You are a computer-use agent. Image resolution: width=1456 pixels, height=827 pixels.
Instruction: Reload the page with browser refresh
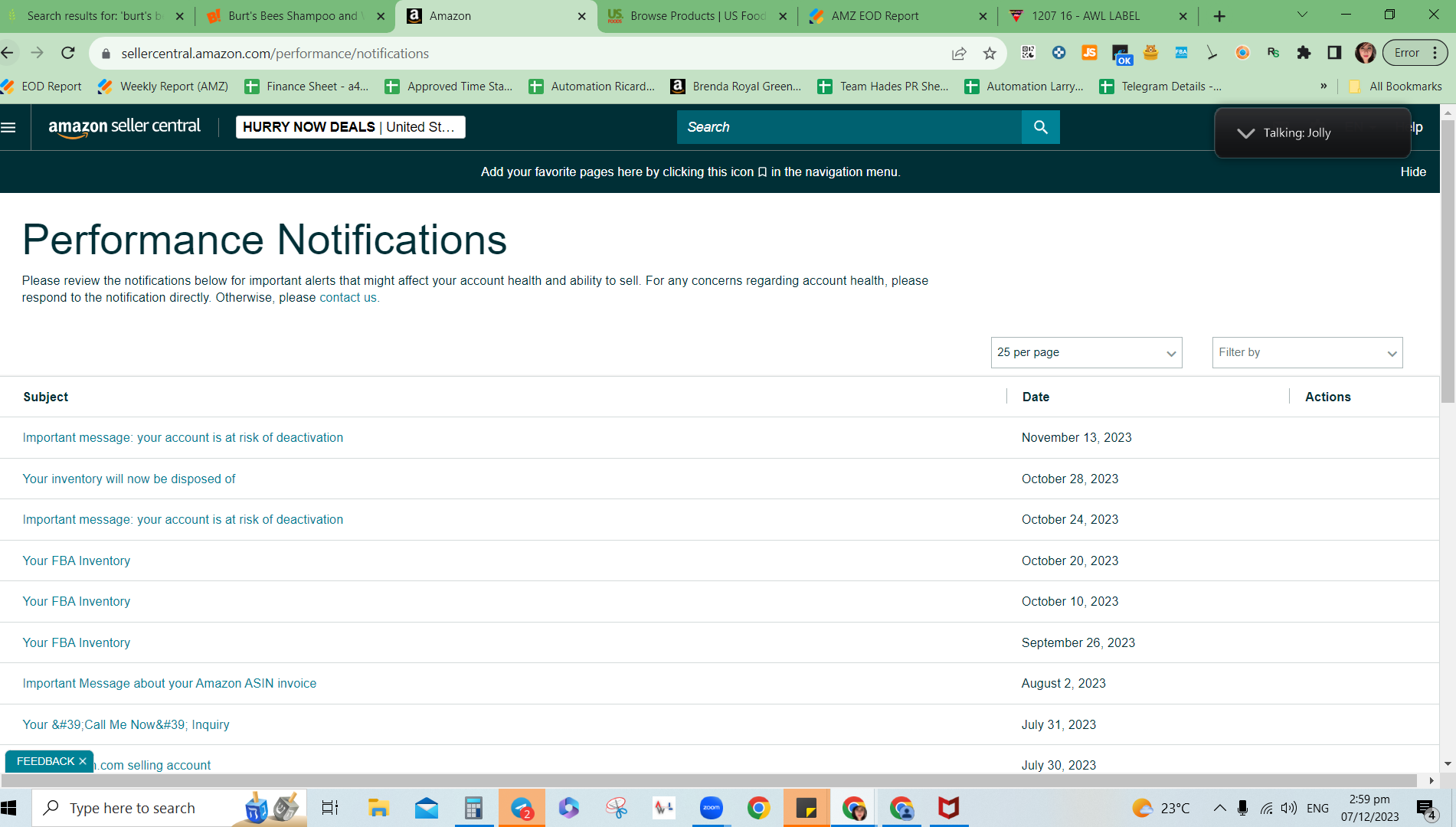68,53
